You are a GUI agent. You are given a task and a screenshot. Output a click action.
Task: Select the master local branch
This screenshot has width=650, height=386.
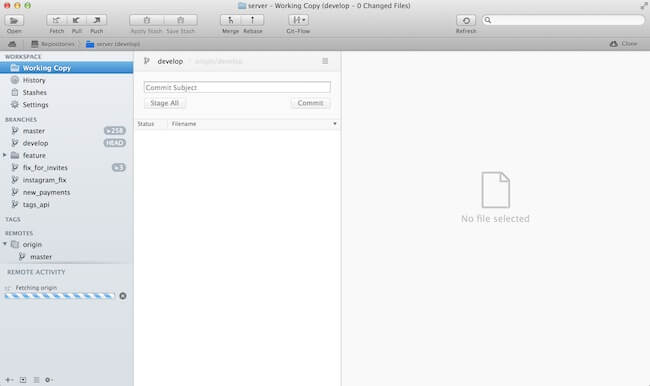(66, 131)
